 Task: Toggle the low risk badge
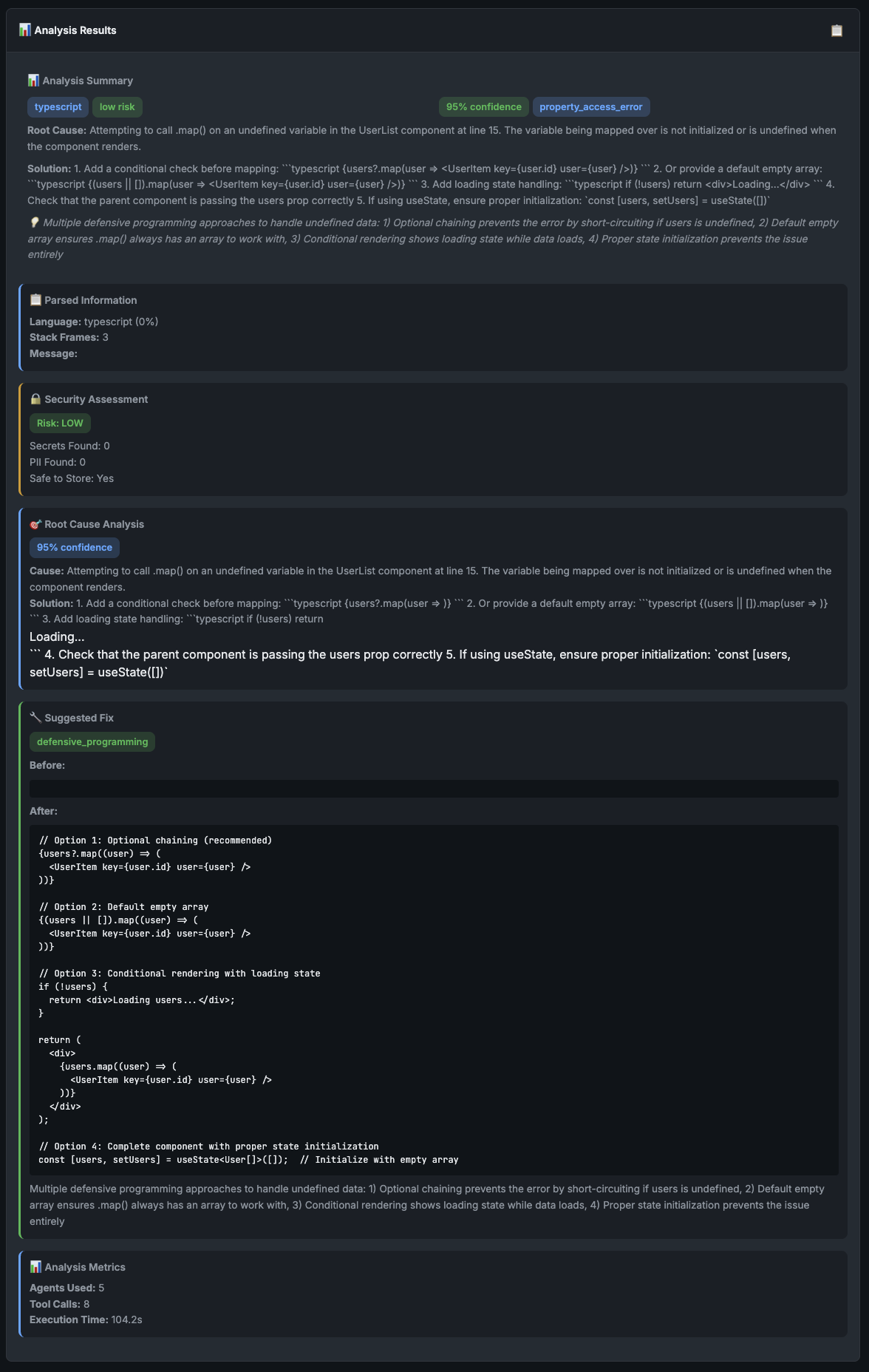tap(117, 106)
